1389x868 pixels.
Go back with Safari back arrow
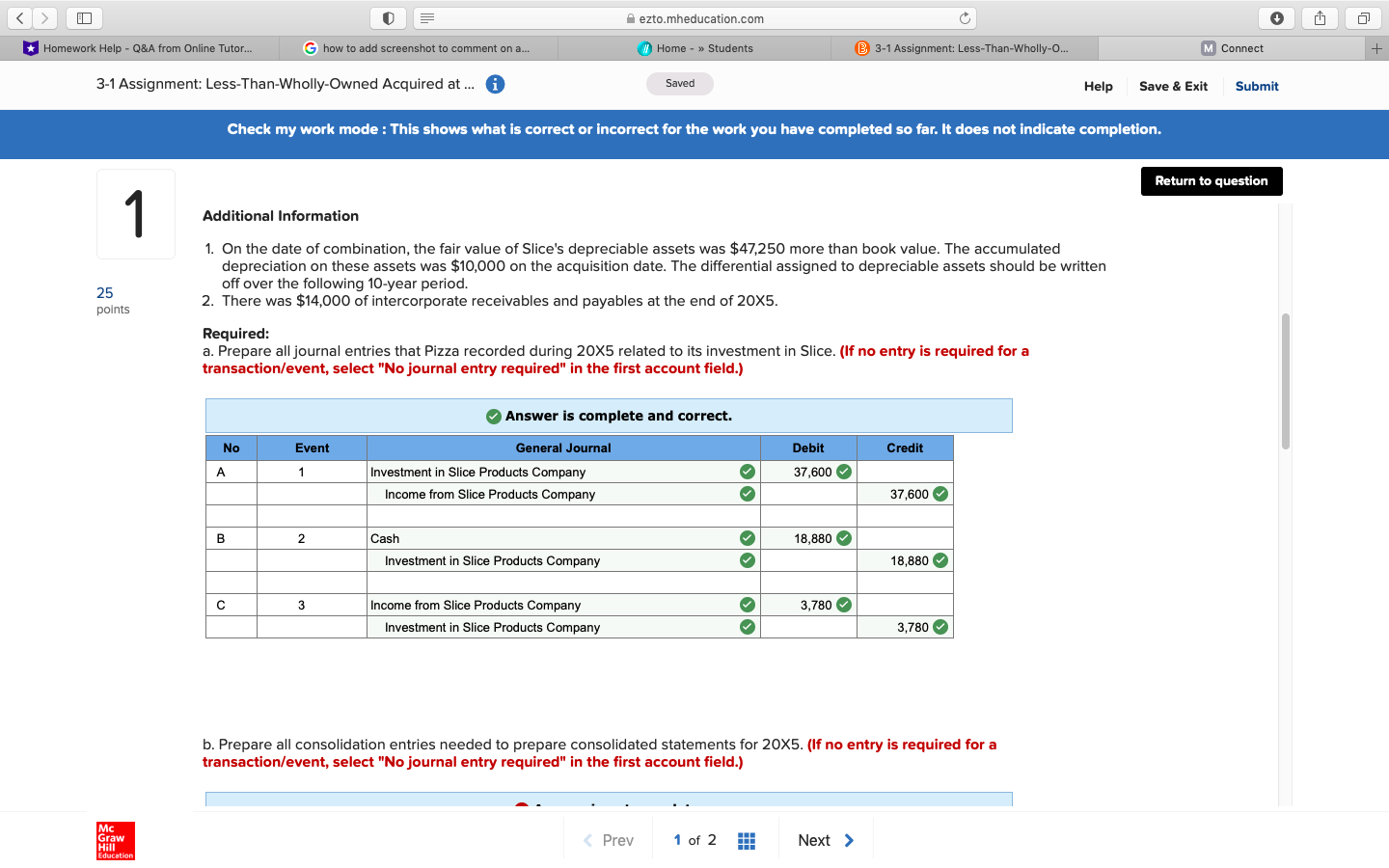click(x=20, y=18)
